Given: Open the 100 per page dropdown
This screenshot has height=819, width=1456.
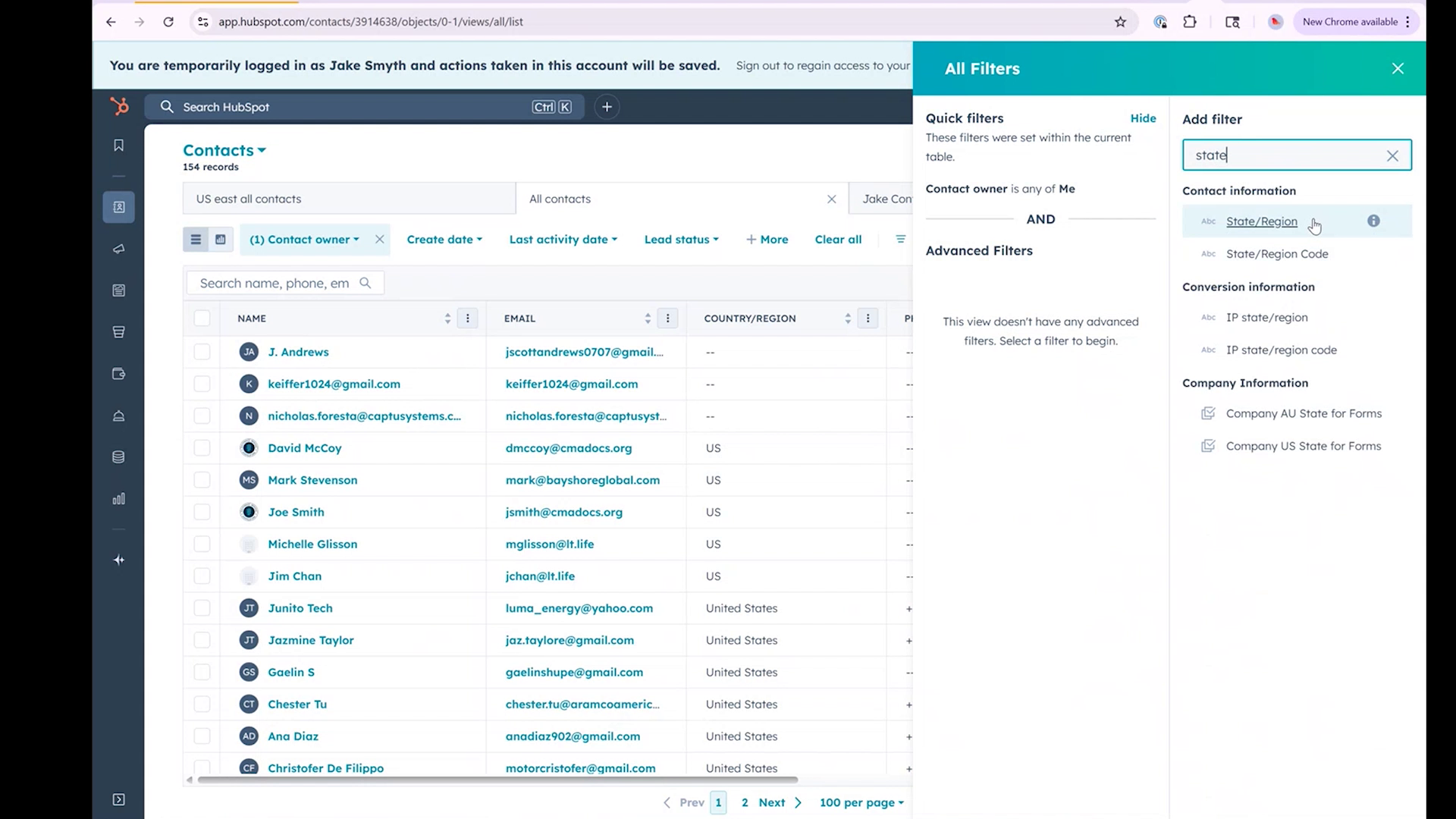Looking at the screenshot, I should coord(861,802).
